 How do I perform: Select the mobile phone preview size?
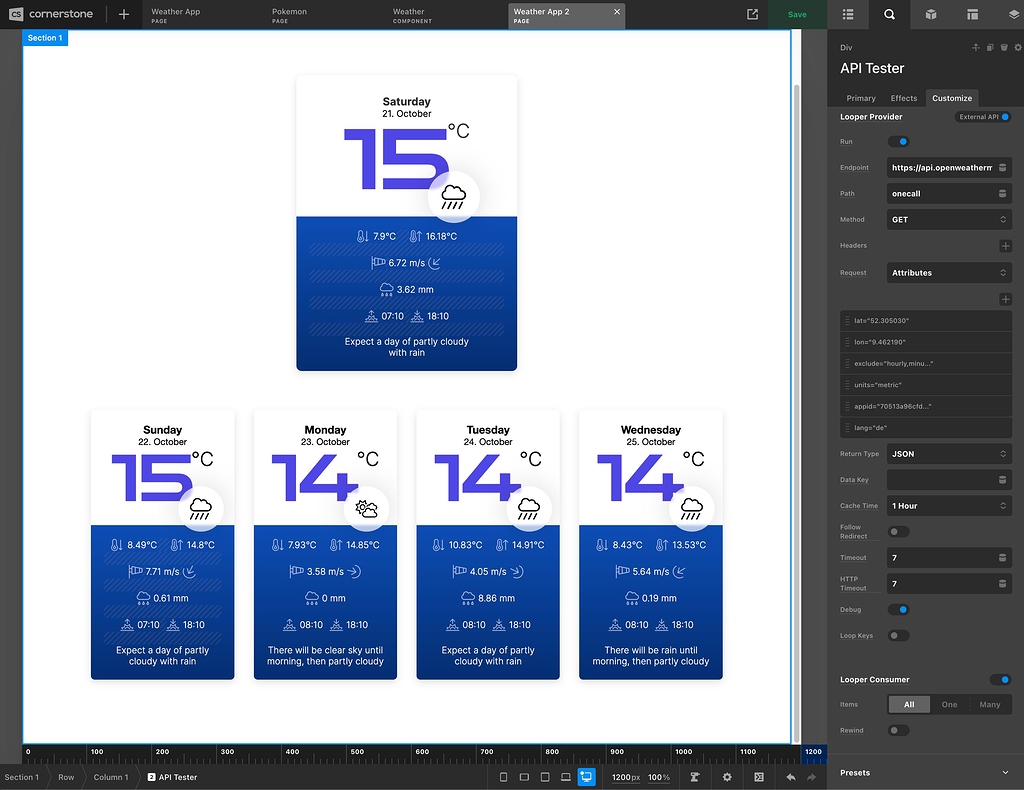(x=503, y=777)
